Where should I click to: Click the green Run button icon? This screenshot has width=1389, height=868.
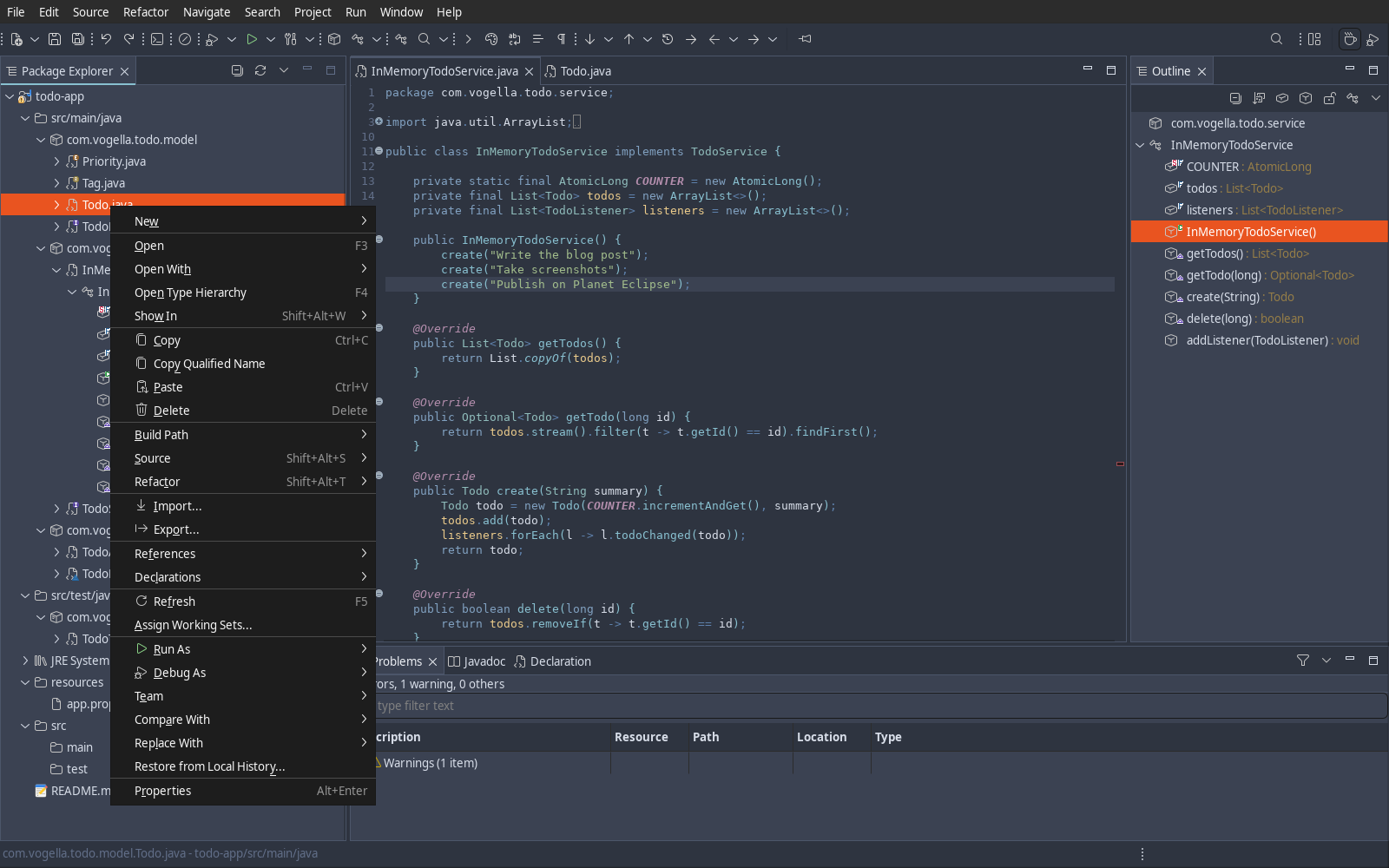(252, 39)
